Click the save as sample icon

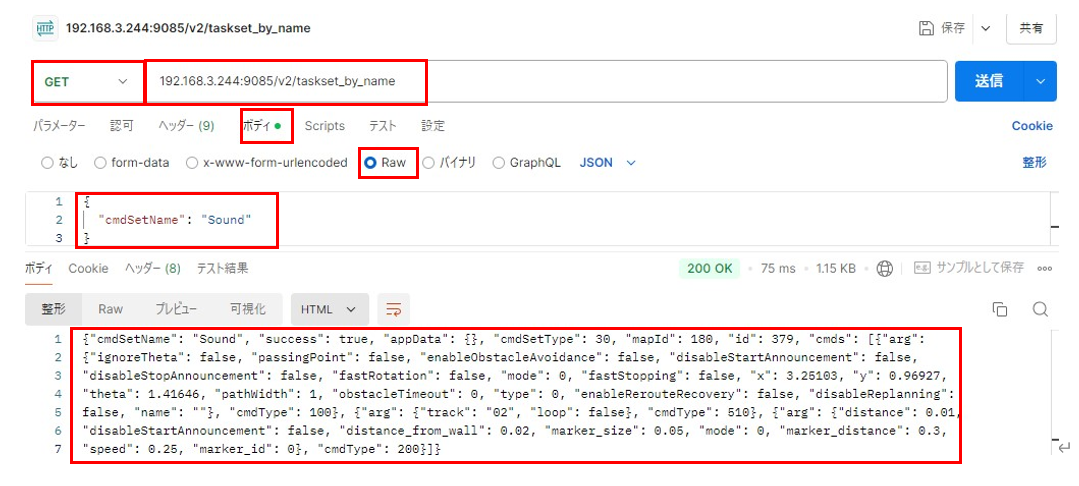[921, 268]
